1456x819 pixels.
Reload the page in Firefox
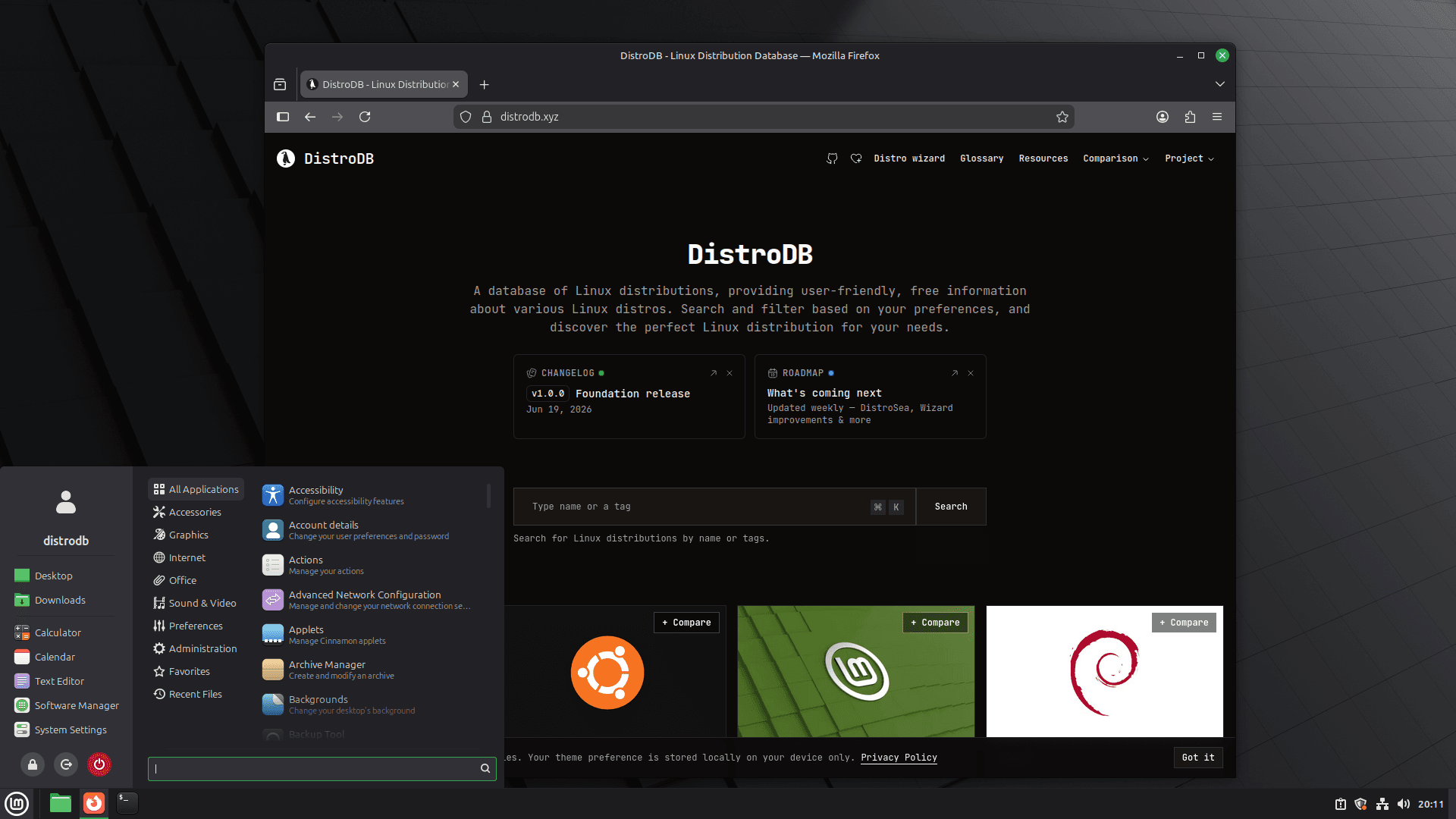click(365, 117)
